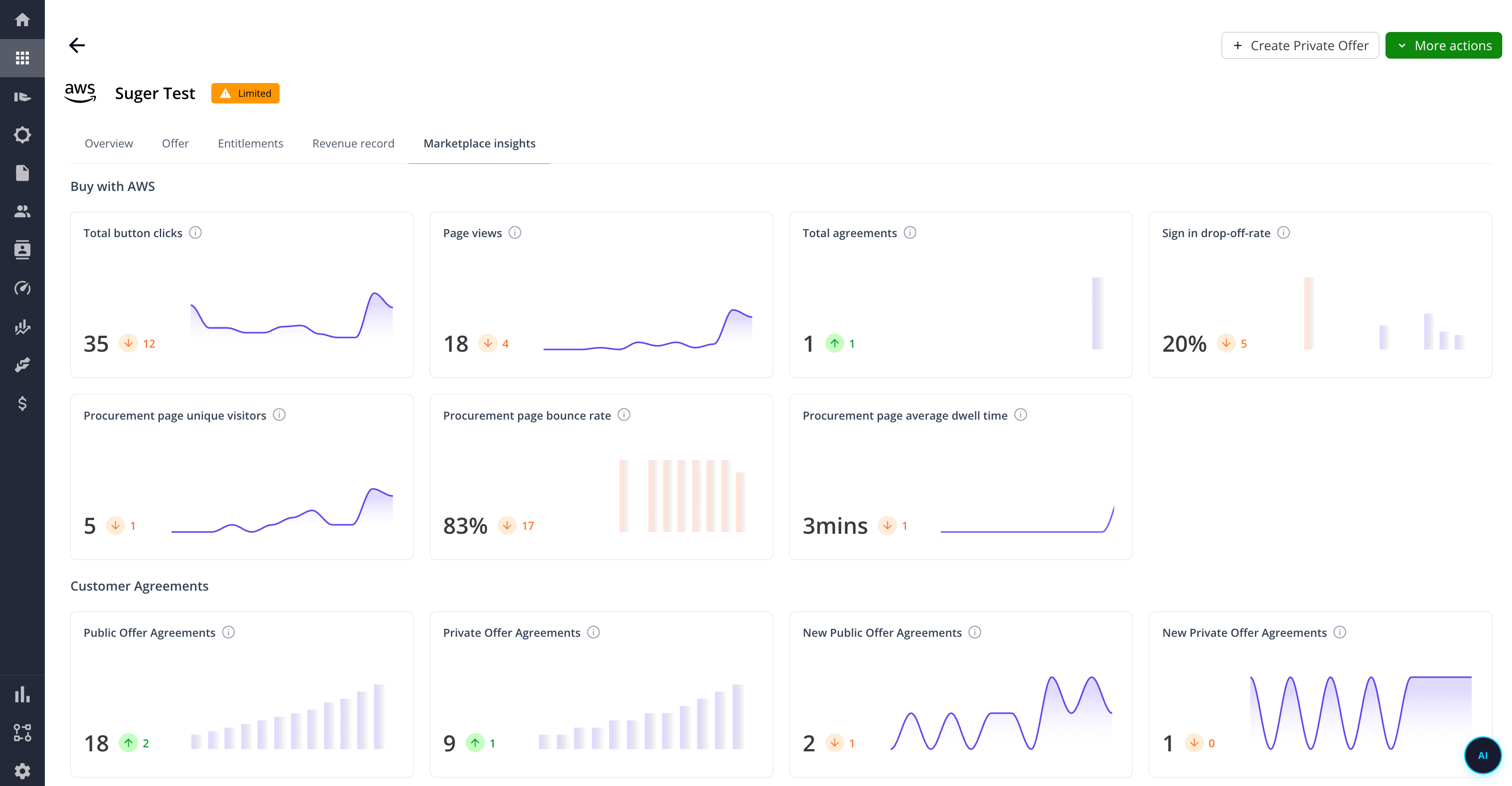Open the speedometer gauge sidebar icon
This screenshot has width=1512, height=786.
coord(22,288)
